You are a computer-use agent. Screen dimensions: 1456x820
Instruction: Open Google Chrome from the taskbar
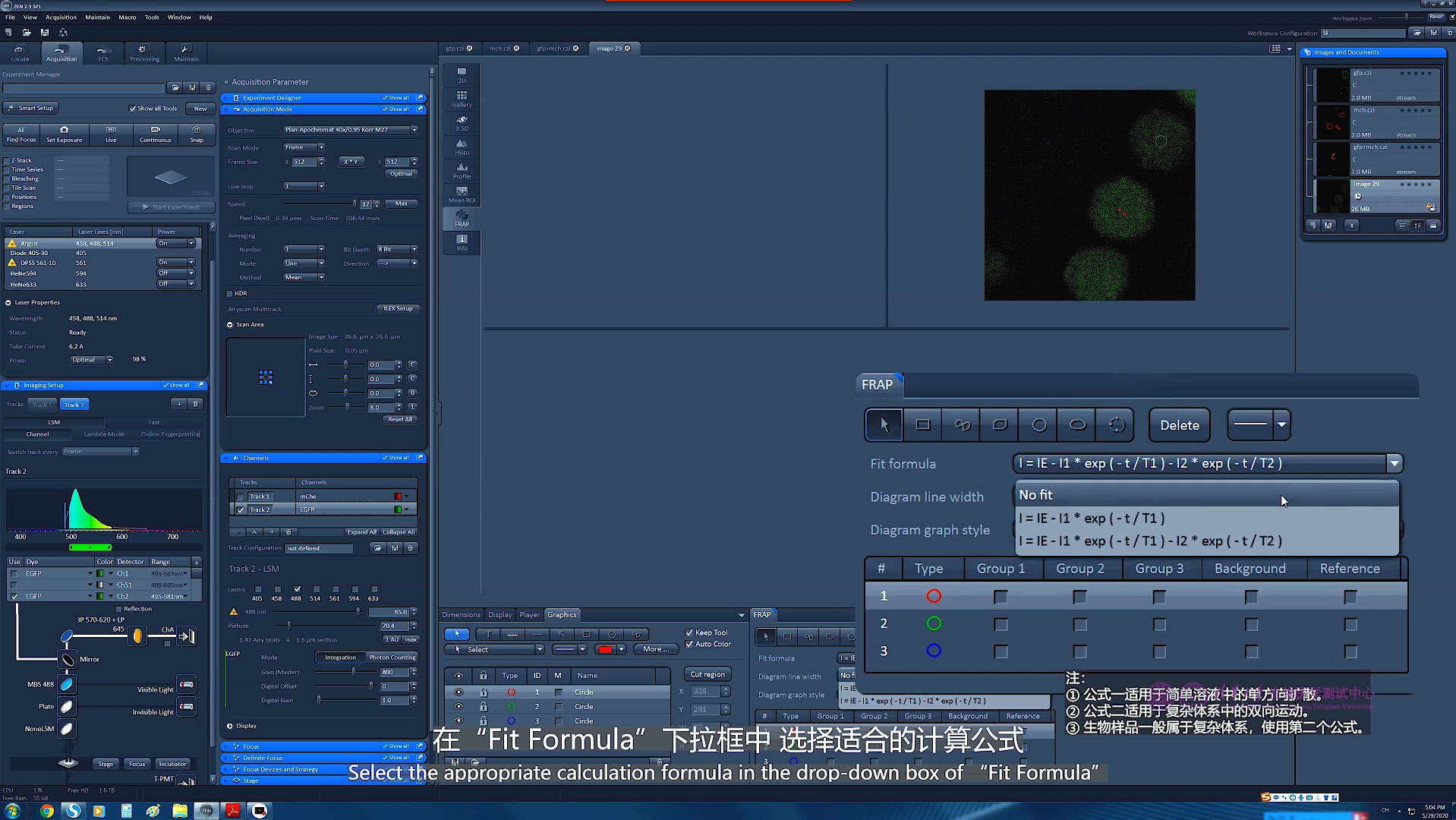[47, 811]
